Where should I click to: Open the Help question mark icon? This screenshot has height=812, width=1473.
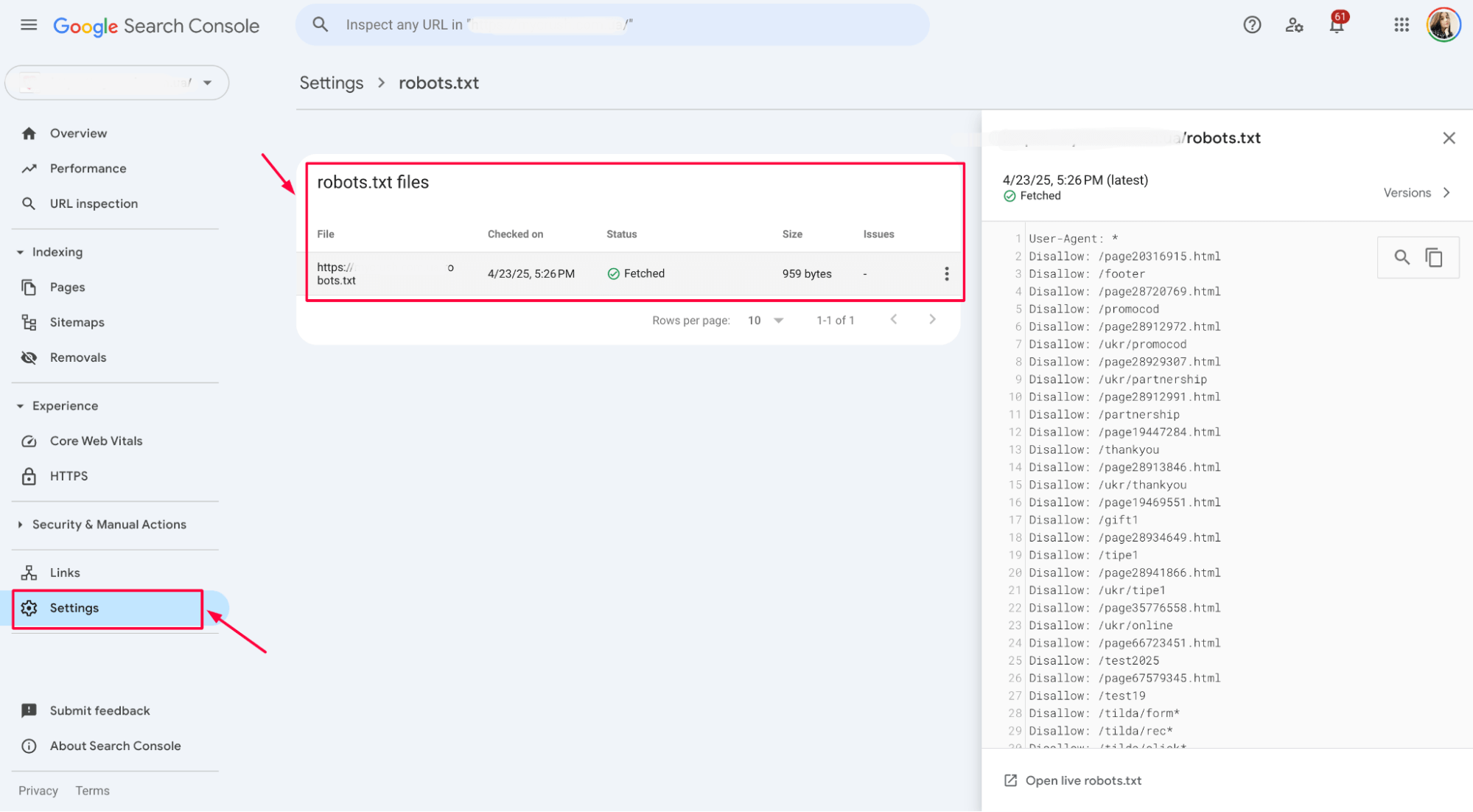[x=1252, y=25]
